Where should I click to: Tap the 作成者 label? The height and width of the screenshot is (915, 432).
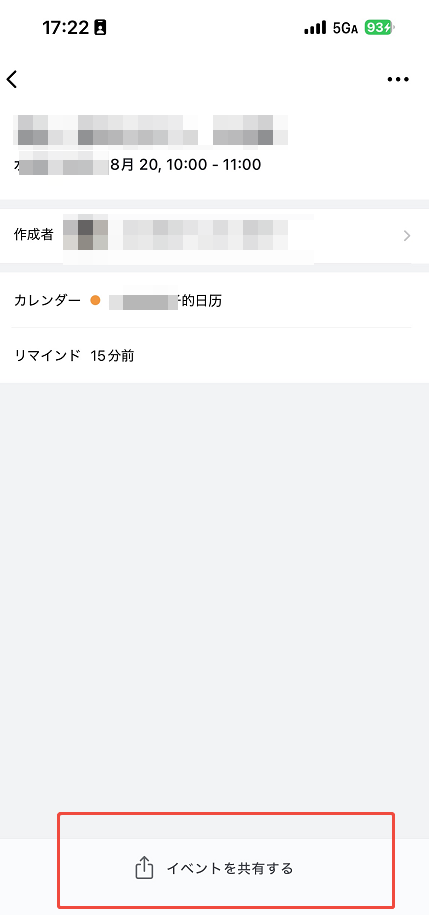pyautogui.click(x=33, y=235)
